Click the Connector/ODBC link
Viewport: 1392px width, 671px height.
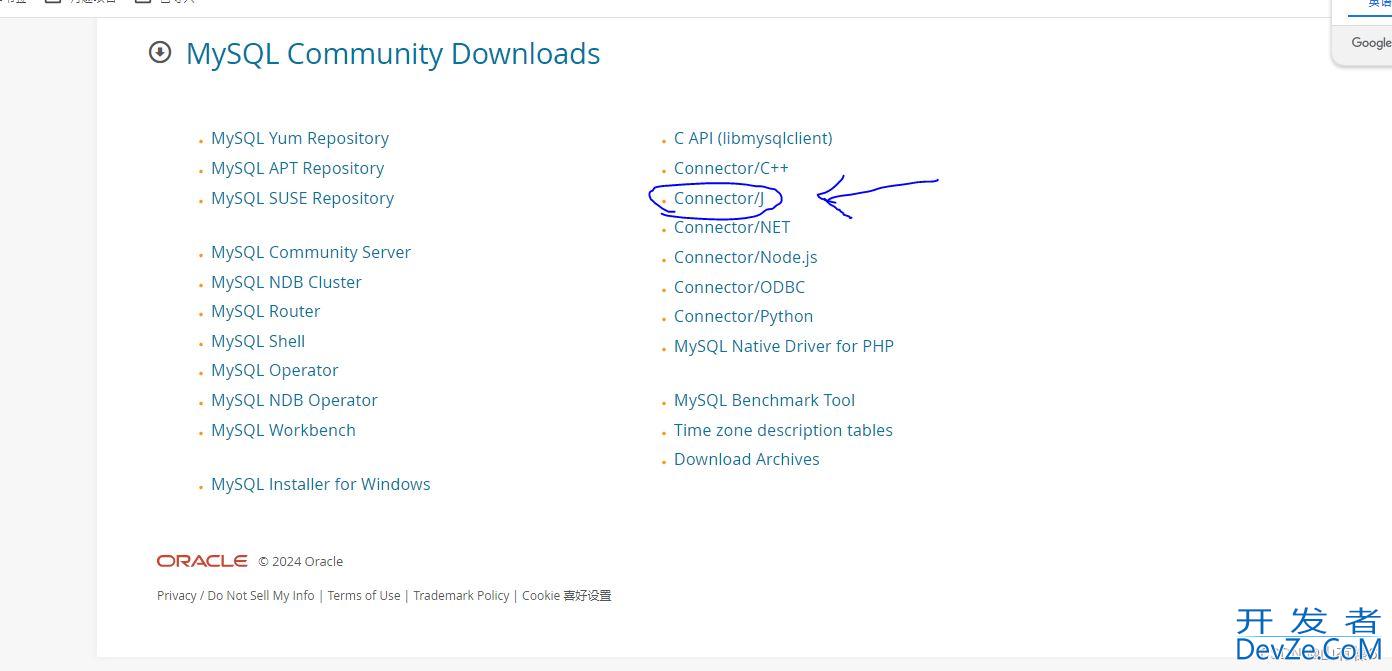coord(739,287)
